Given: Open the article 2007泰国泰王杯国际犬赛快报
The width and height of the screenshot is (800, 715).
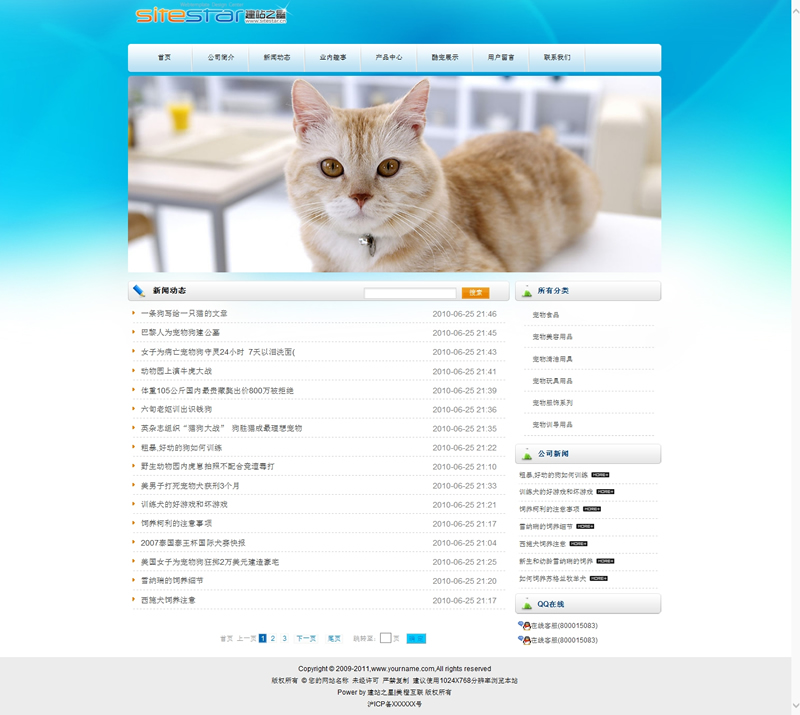Looking at the screenshot, I should 192,543.
